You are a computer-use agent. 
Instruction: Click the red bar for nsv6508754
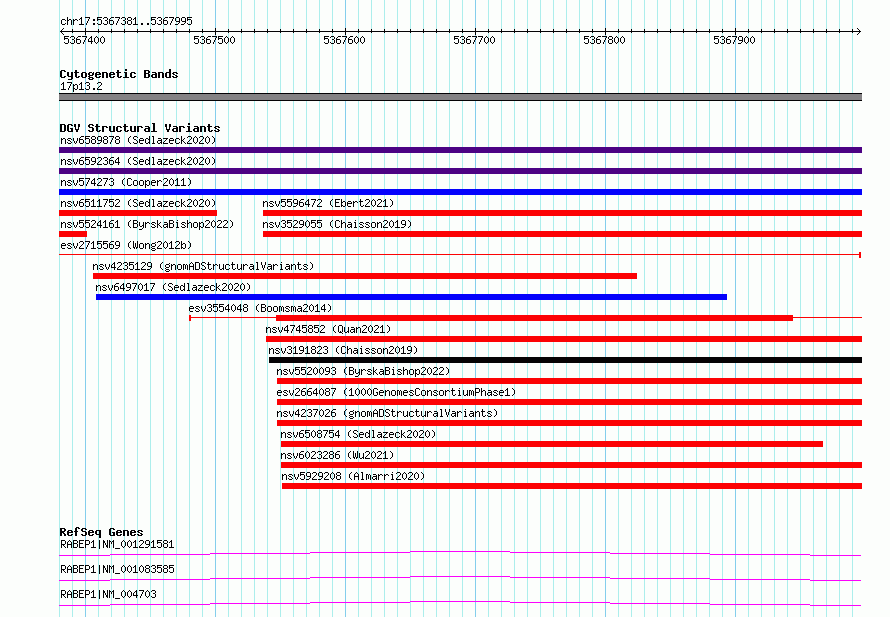[552, 444]
